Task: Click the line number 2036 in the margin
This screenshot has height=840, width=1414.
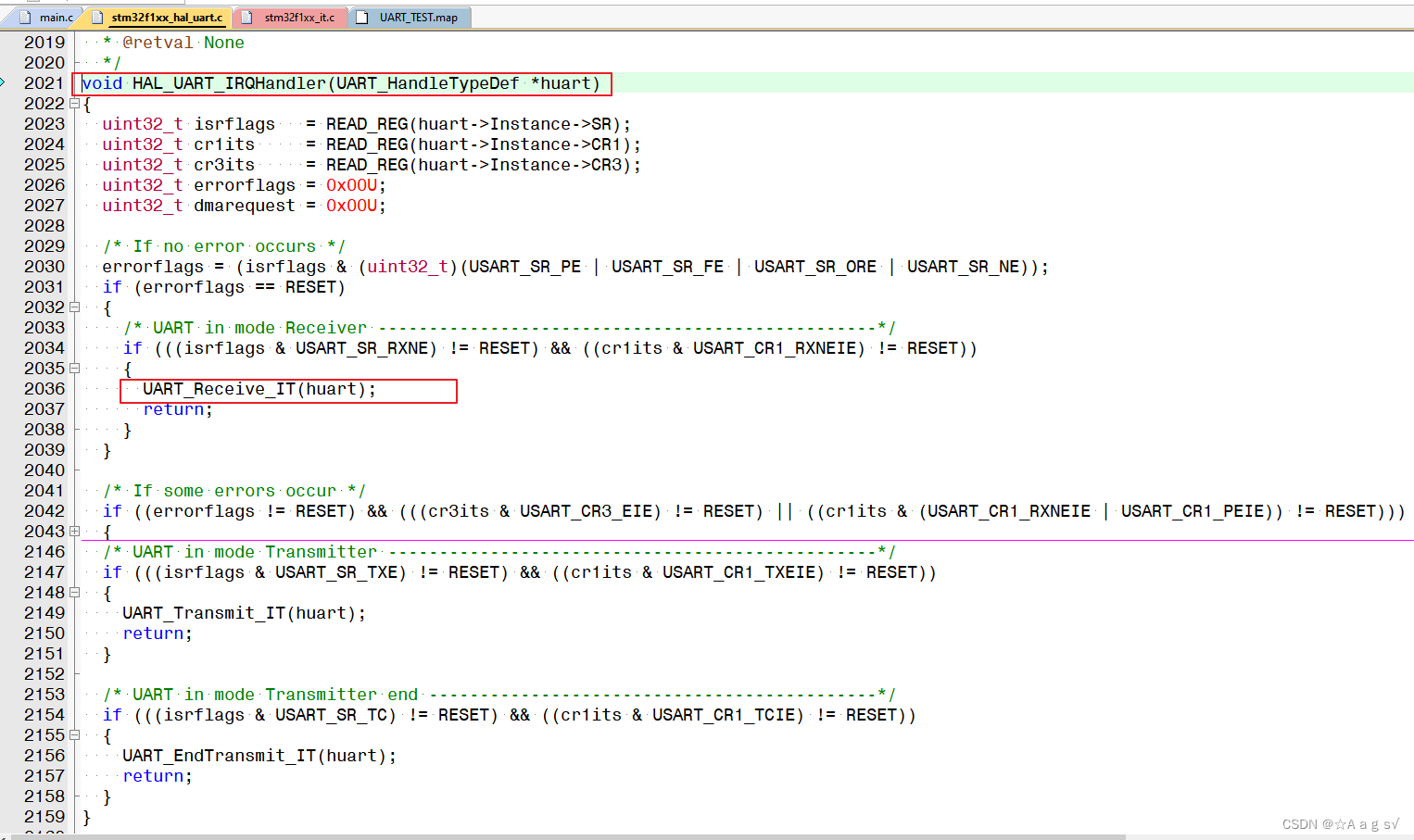Action: pyautogui.click(x=44, y=389)
